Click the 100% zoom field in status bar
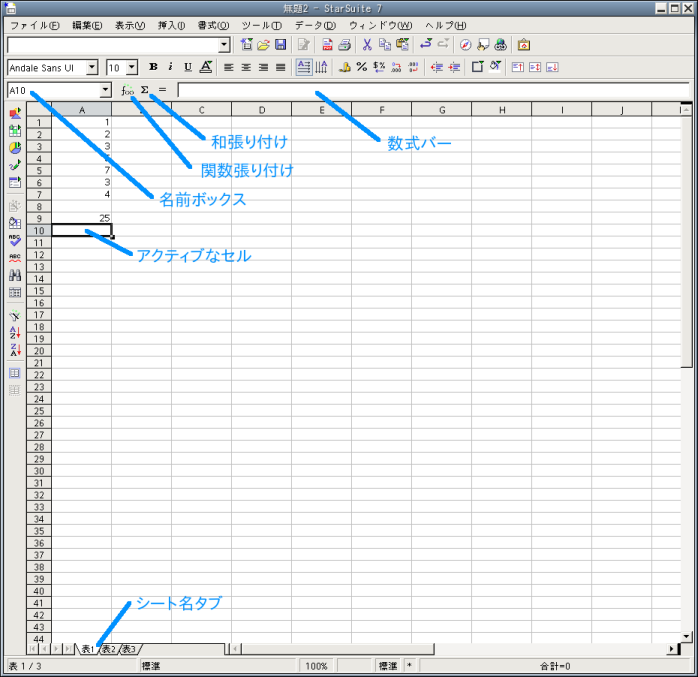Screen dimensions: 698x677 point(316,665)
